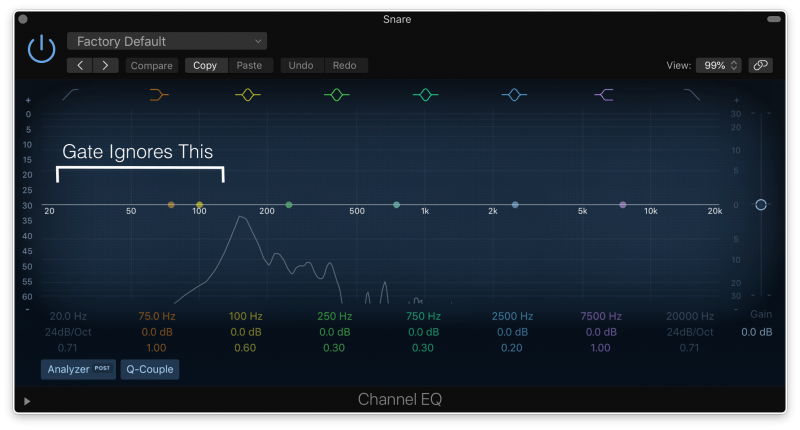Toggle the blue 2500 Hz bell band icon
The height and width of the screenshot is (430, 800).
(x=514, y=94)
